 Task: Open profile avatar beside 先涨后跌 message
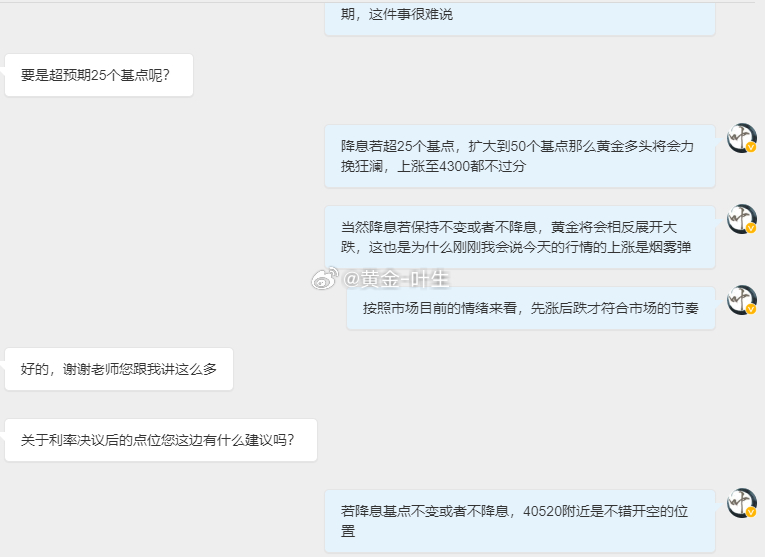[742, 300]
